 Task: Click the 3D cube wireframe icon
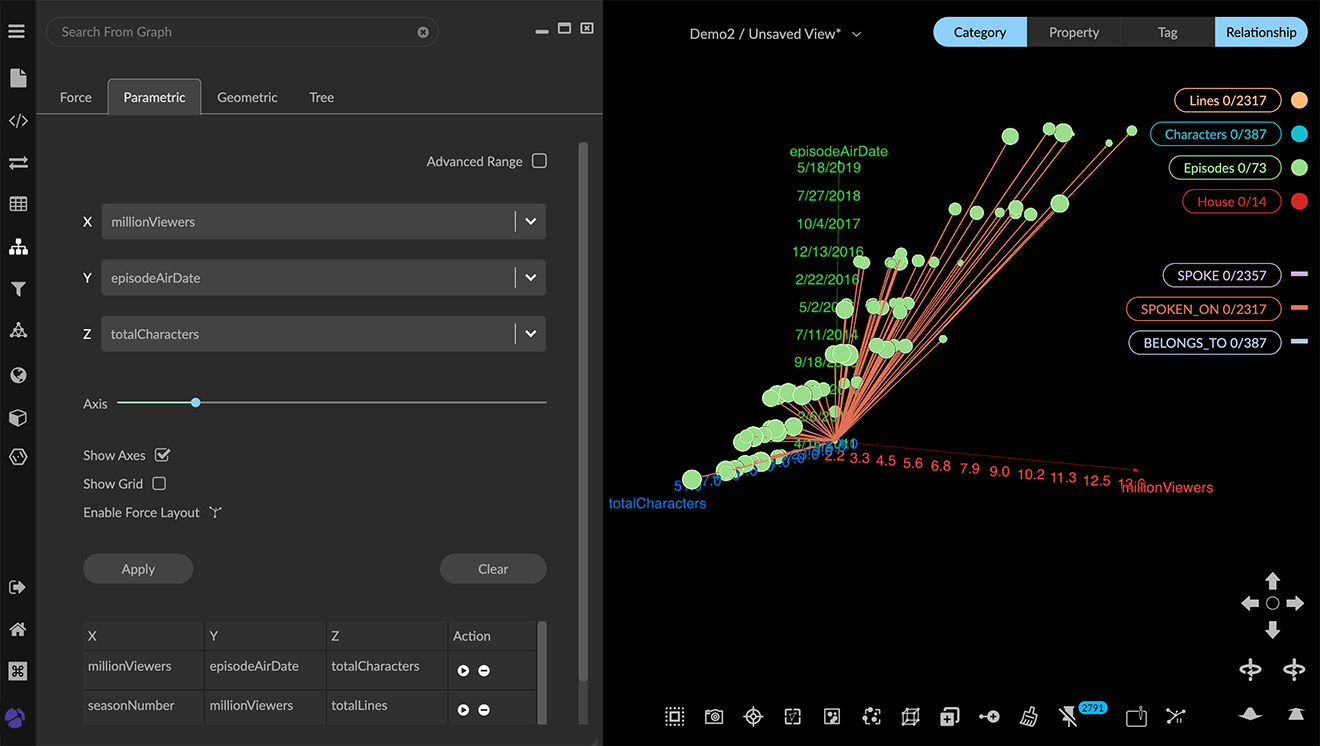pyautogui.click(x=910, y=716)
